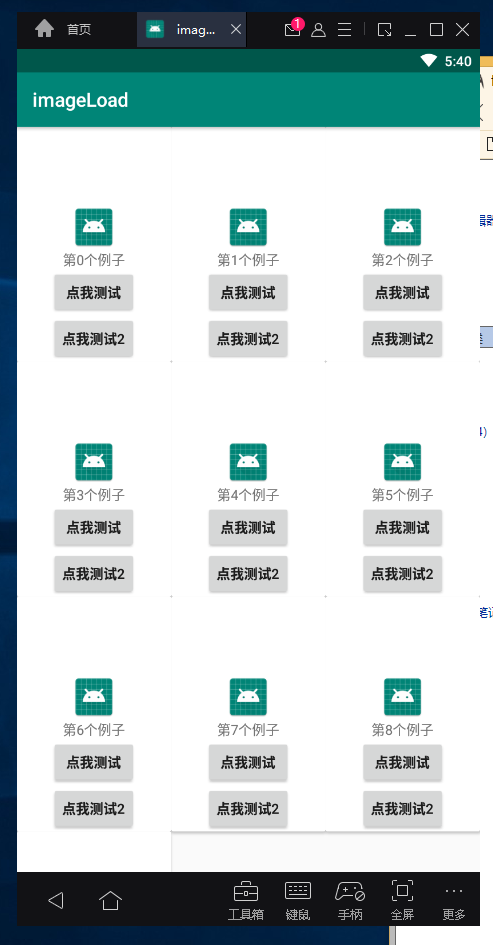
Task: Select the 第7个例子 label
Action: [248, 730]
